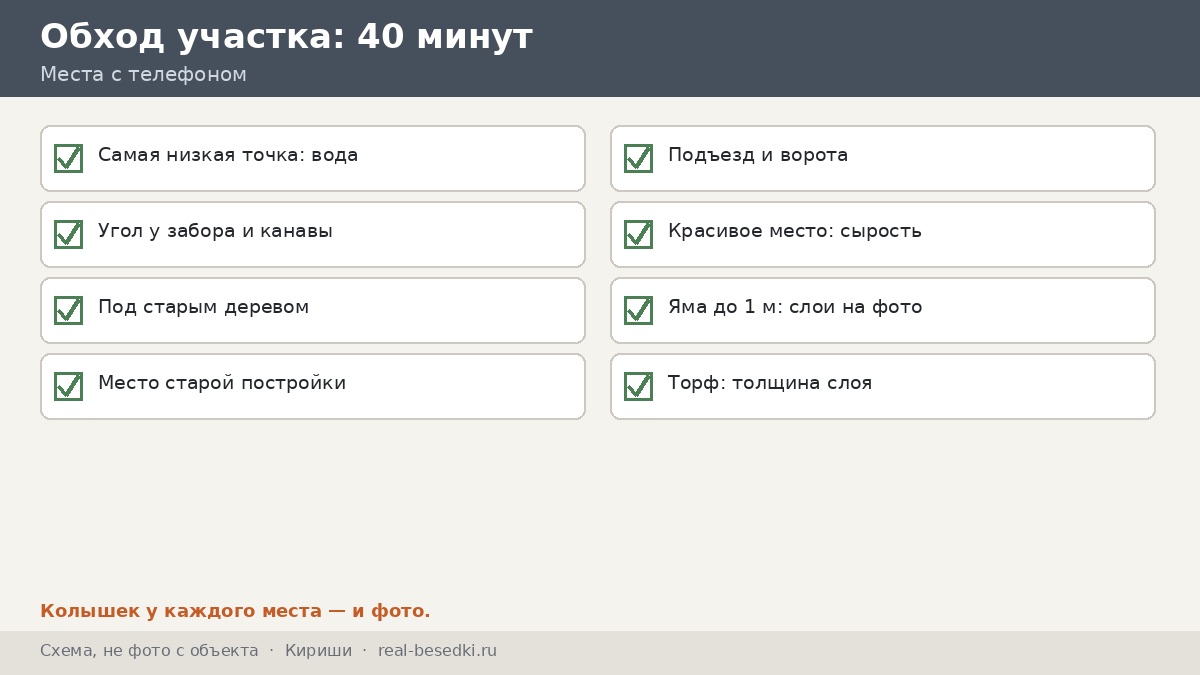Click the label 'Угол у забора и канавы'

[x=215, y=231]
